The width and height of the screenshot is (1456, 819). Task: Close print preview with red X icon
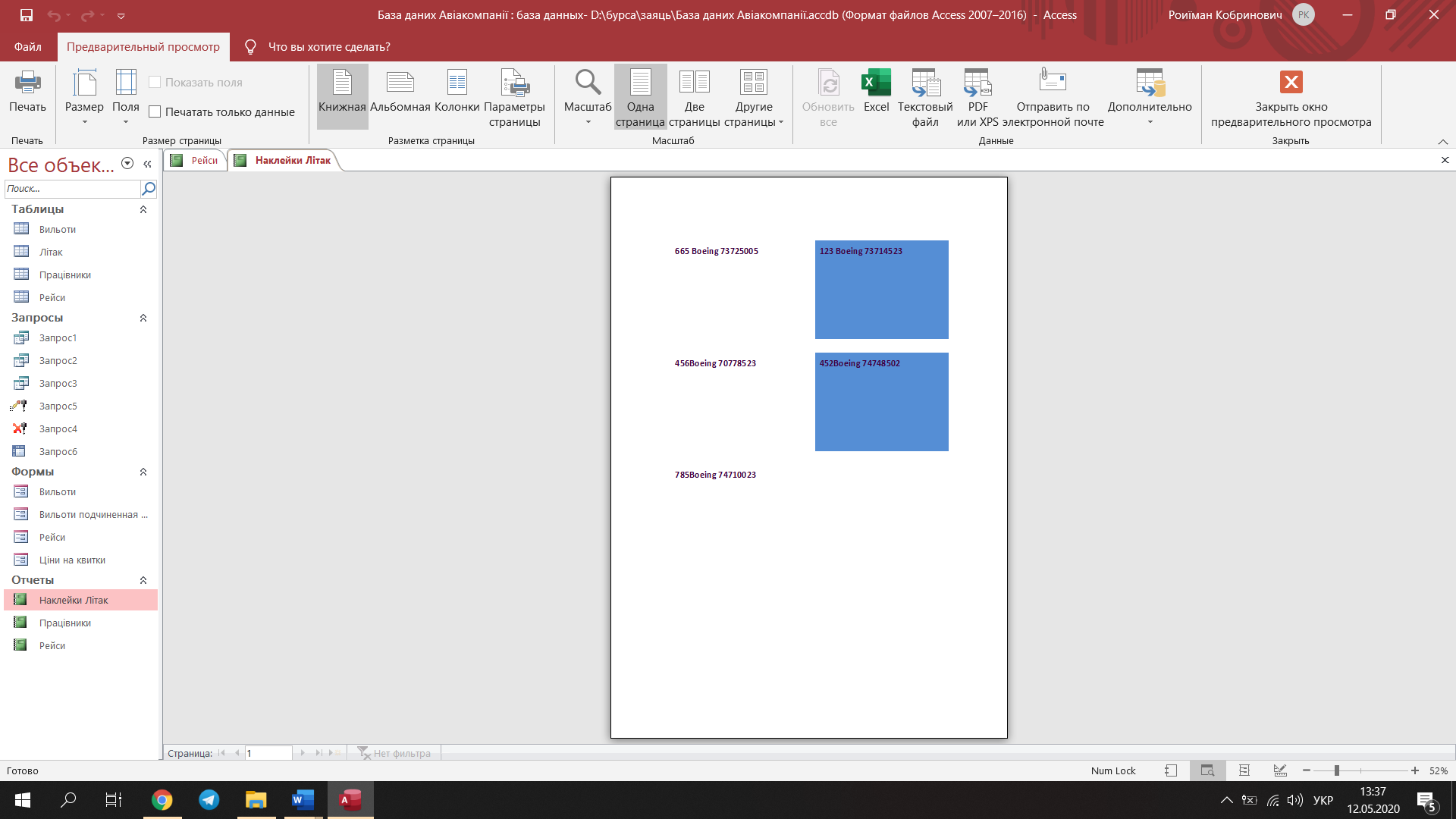click(x=1291, y=82)
